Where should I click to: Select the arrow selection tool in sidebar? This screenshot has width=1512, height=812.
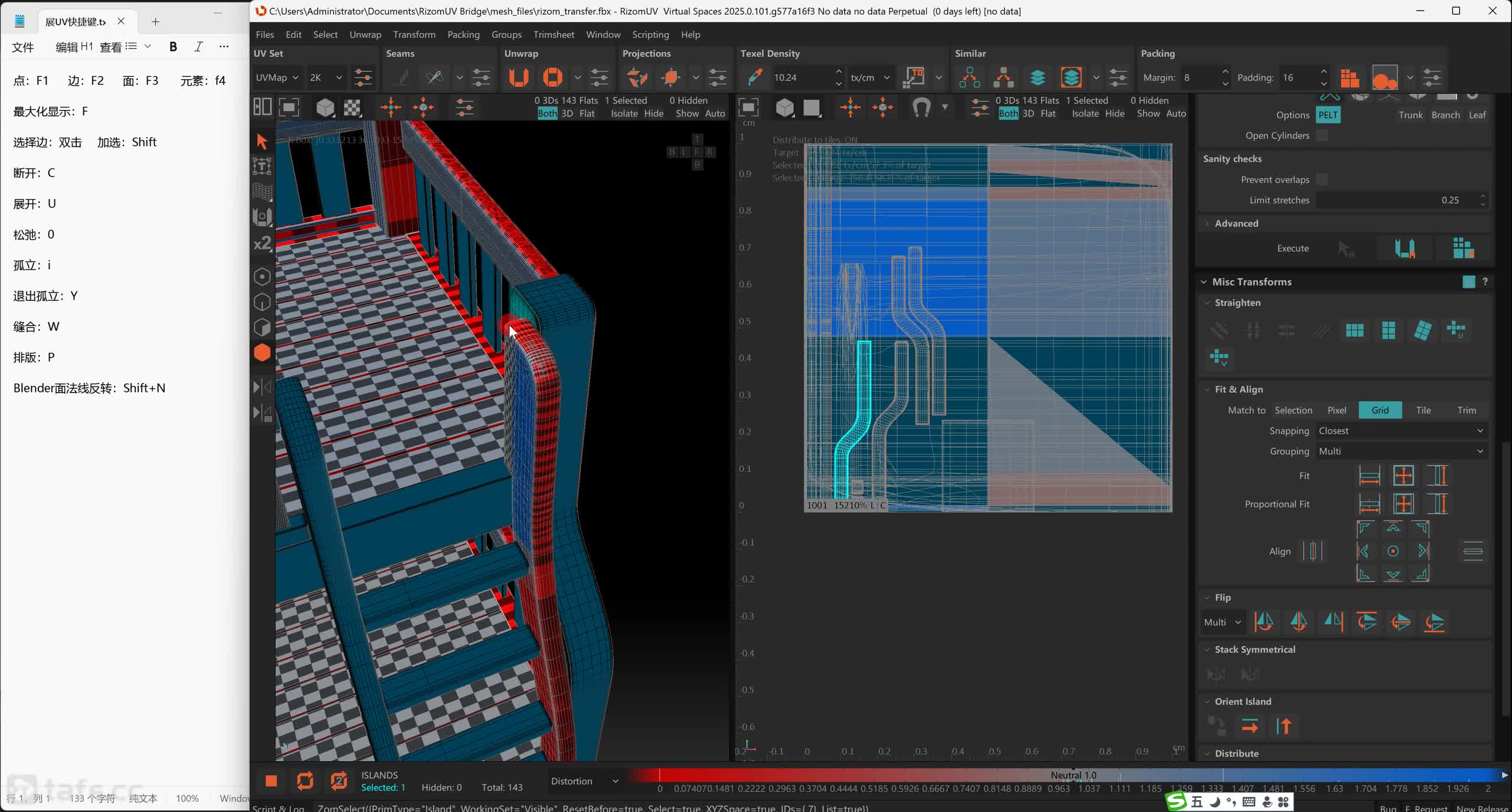[262, 141]
